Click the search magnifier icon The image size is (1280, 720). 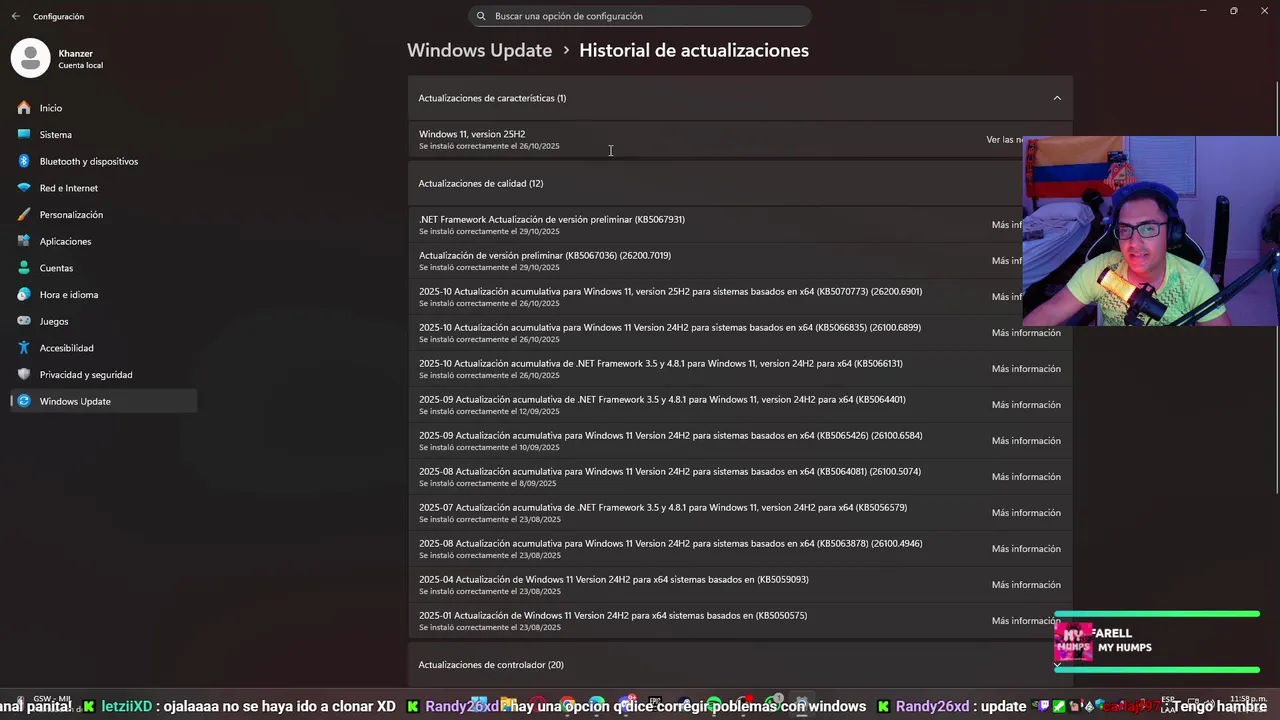coord(481,16)
